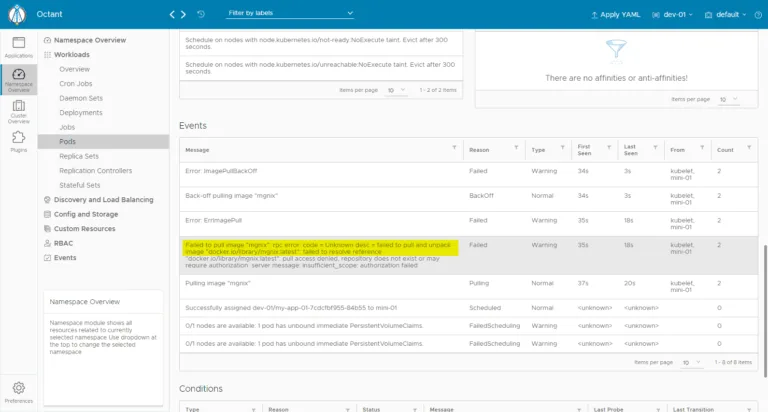Open Cron Jobs

[x=75, y=84]
